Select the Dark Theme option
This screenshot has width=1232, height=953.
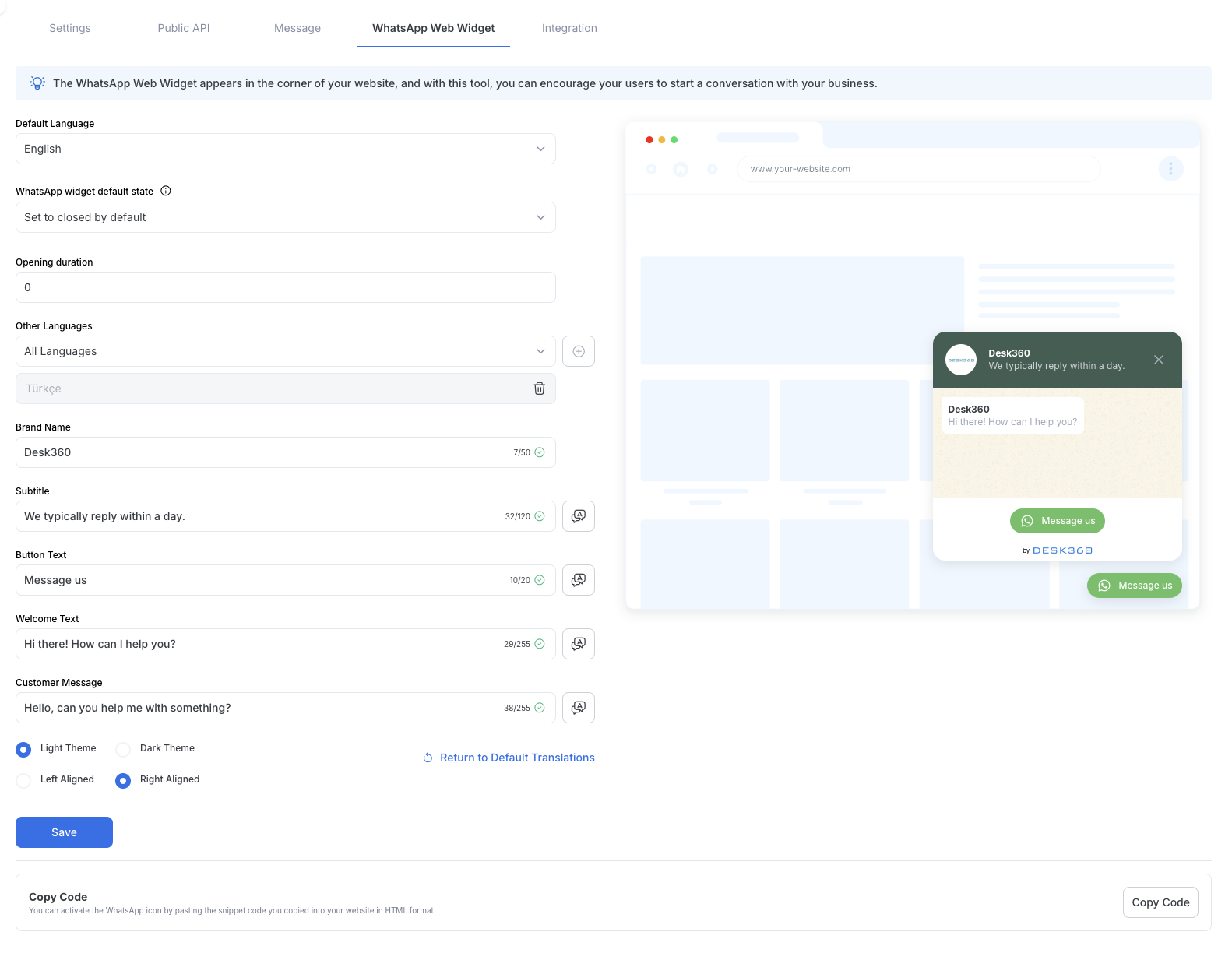click(123, 749)
